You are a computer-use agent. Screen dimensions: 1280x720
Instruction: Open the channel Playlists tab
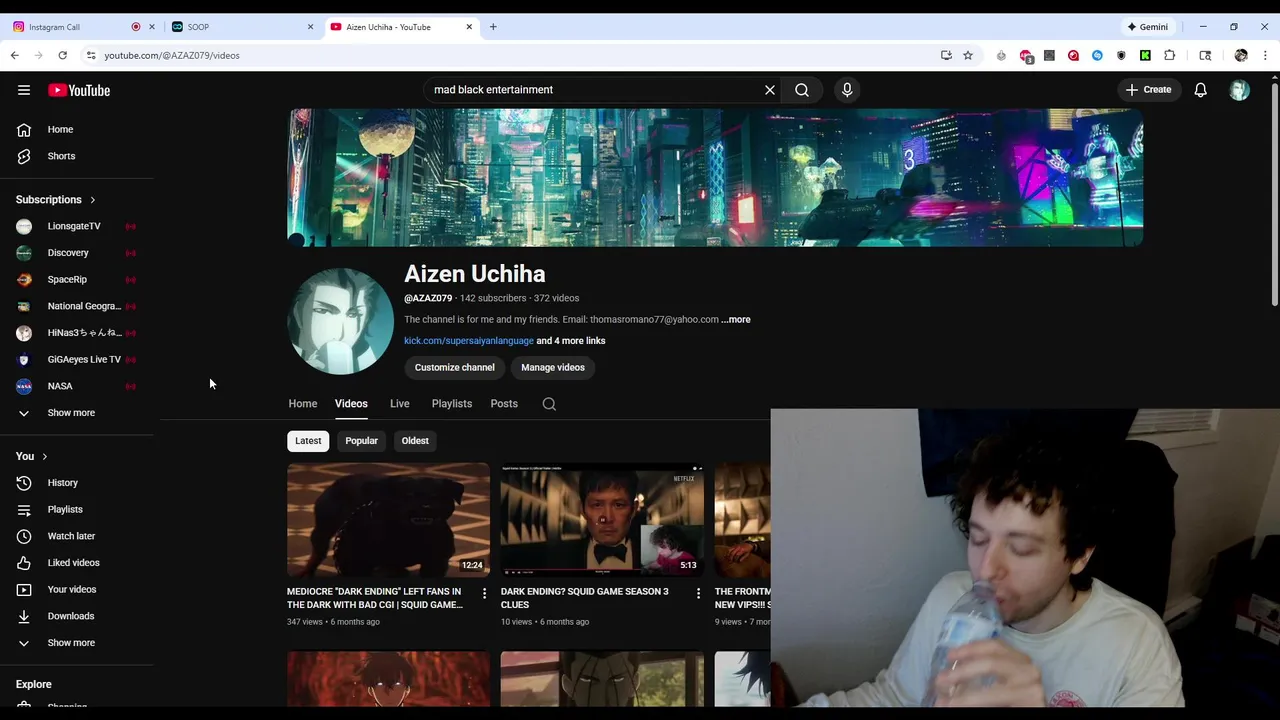click(452, 404)
